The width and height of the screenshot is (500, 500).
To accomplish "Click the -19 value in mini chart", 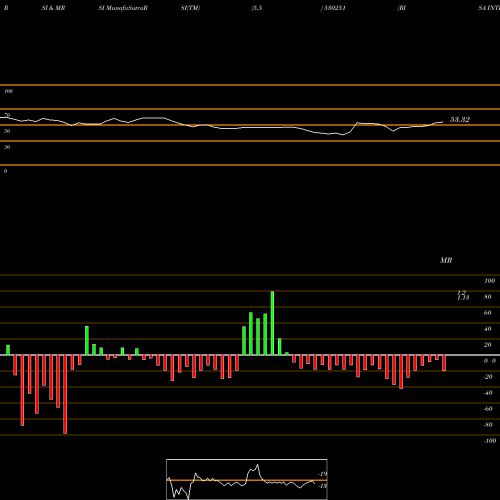I will 323,474.
